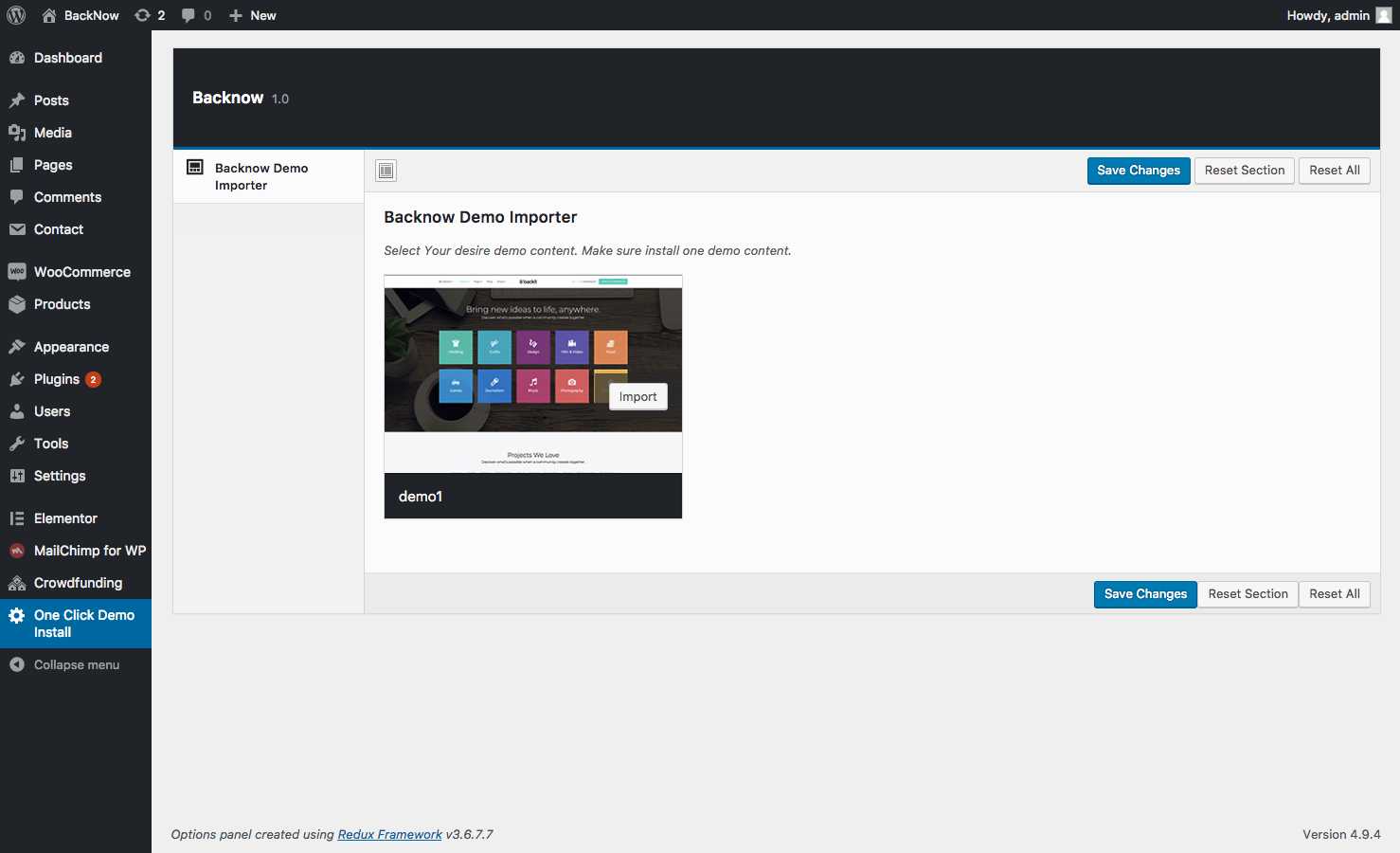Click the Settings sliders icon
The width and height of the screenshot is (1400, 853).
point(17,476)
